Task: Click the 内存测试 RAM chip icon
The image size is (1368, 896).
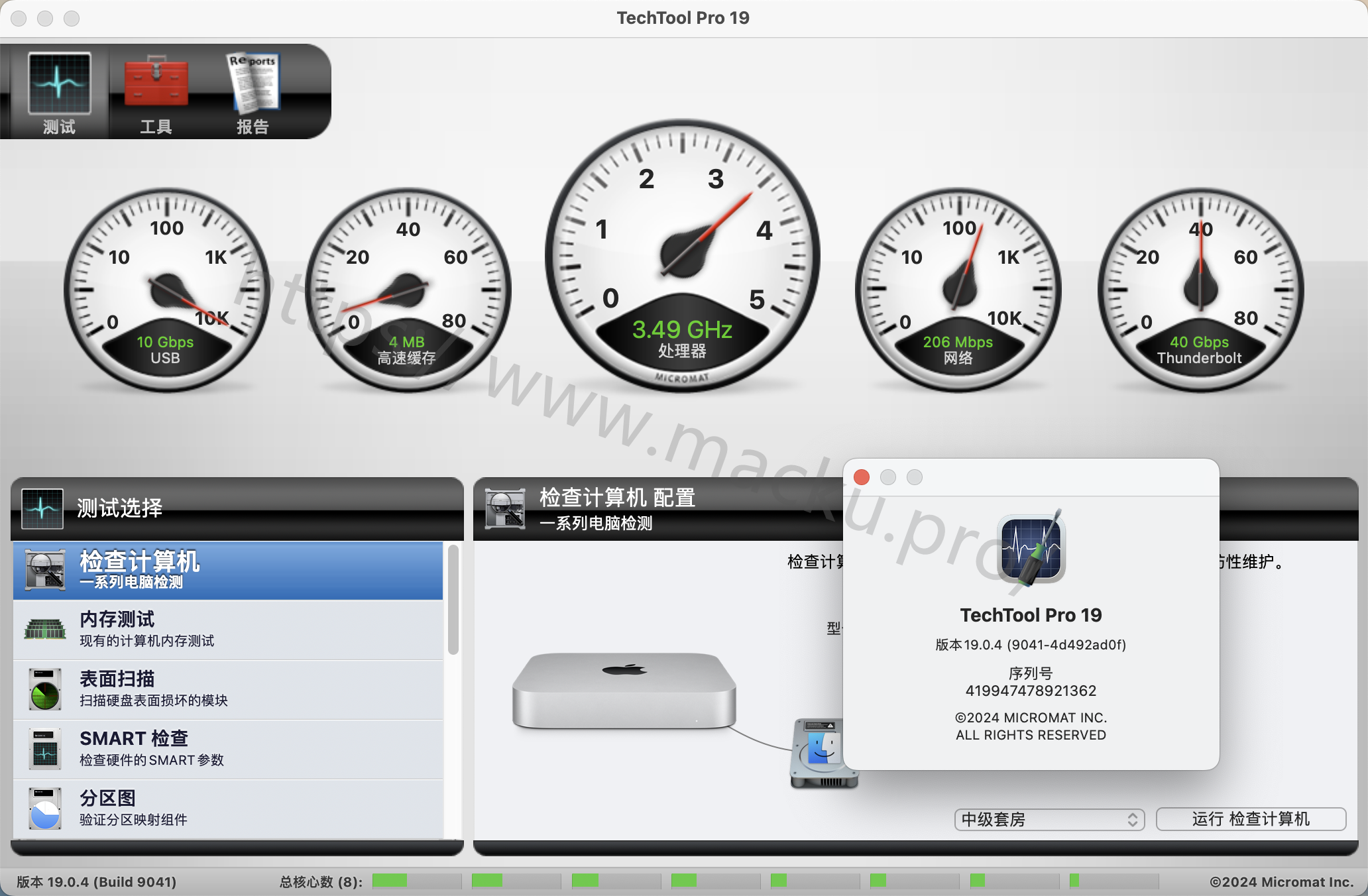Action: [x=45, y=628]
